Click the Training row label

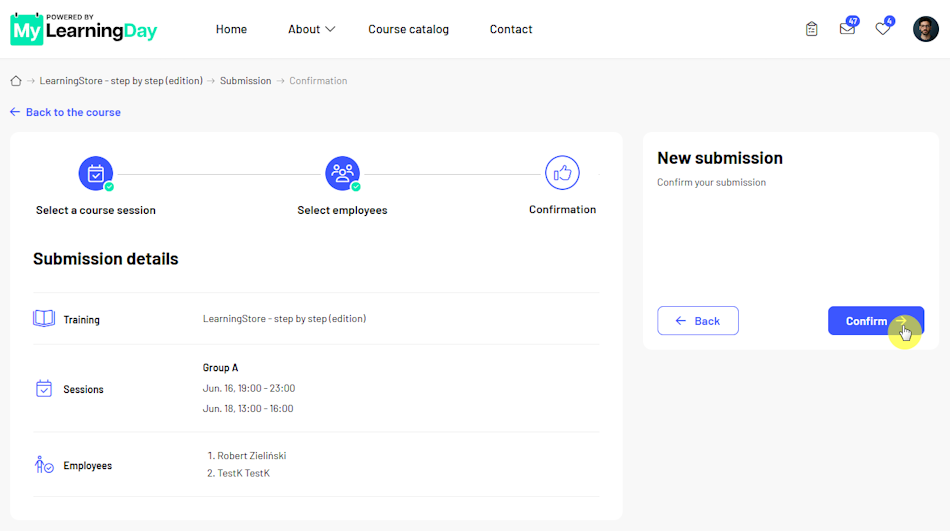click(x=81, y=319)
